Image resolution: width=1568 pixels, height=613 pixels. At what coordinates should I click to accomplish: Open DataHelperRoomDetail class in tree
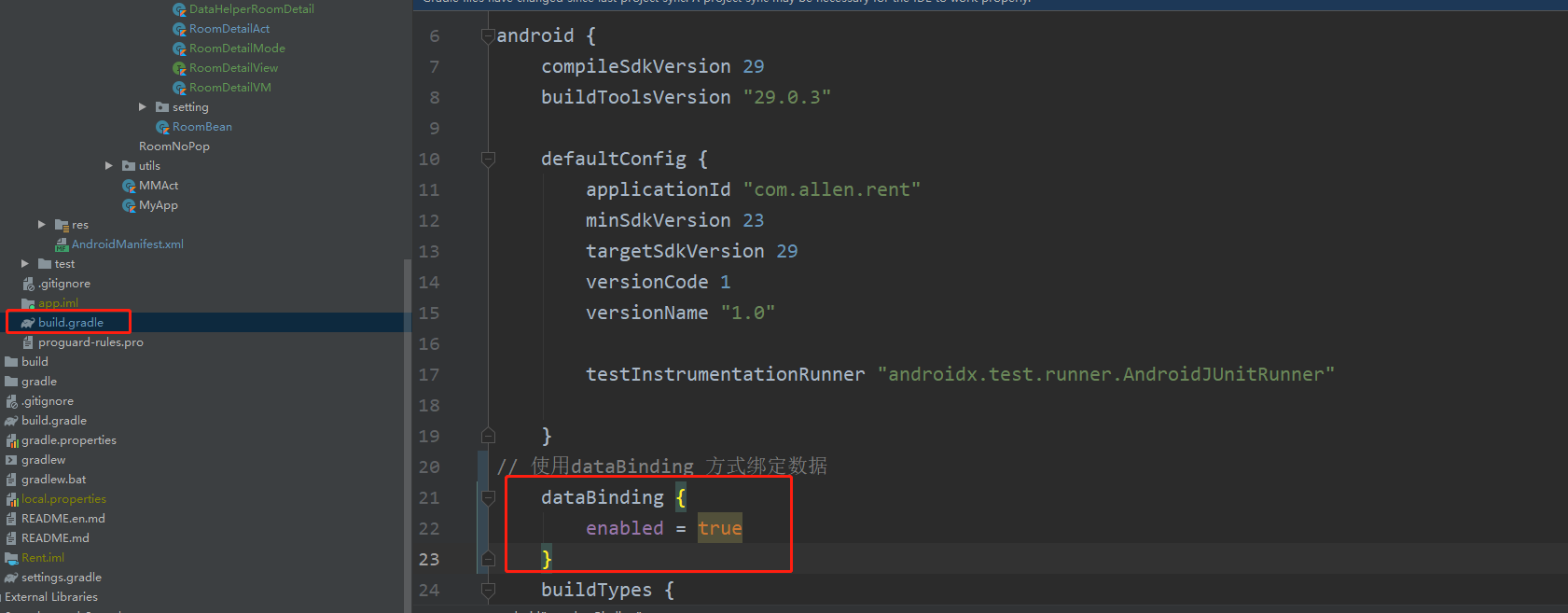point(251,9)
